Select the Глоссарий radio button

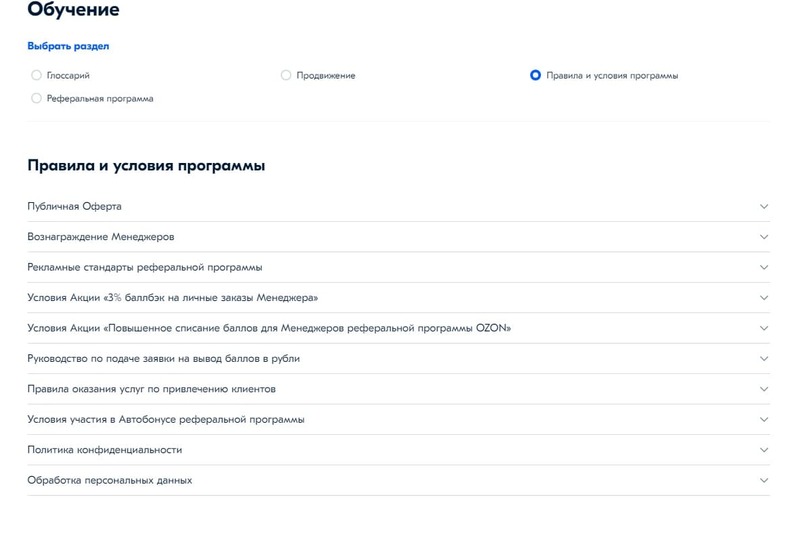click(x=37, y=75)
